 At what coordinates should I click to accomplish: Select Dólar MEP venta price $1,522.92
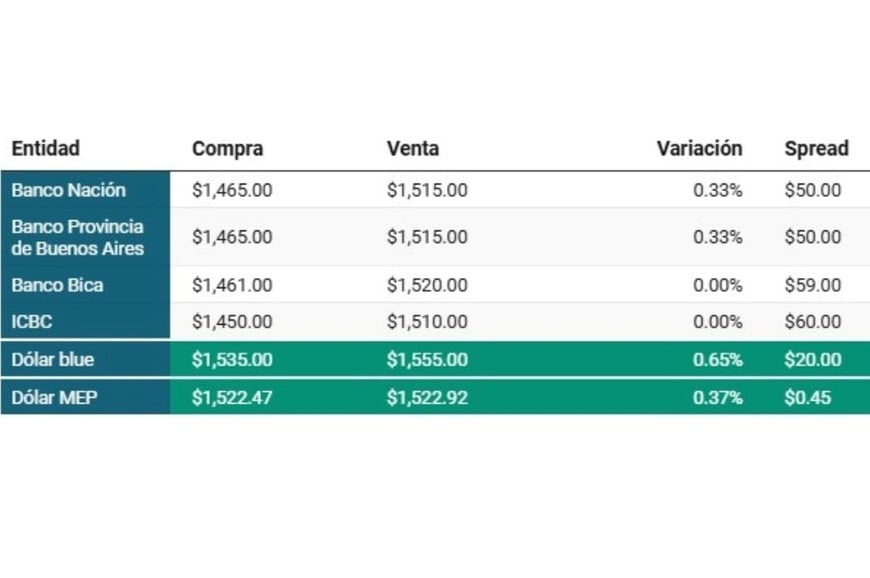427,398
